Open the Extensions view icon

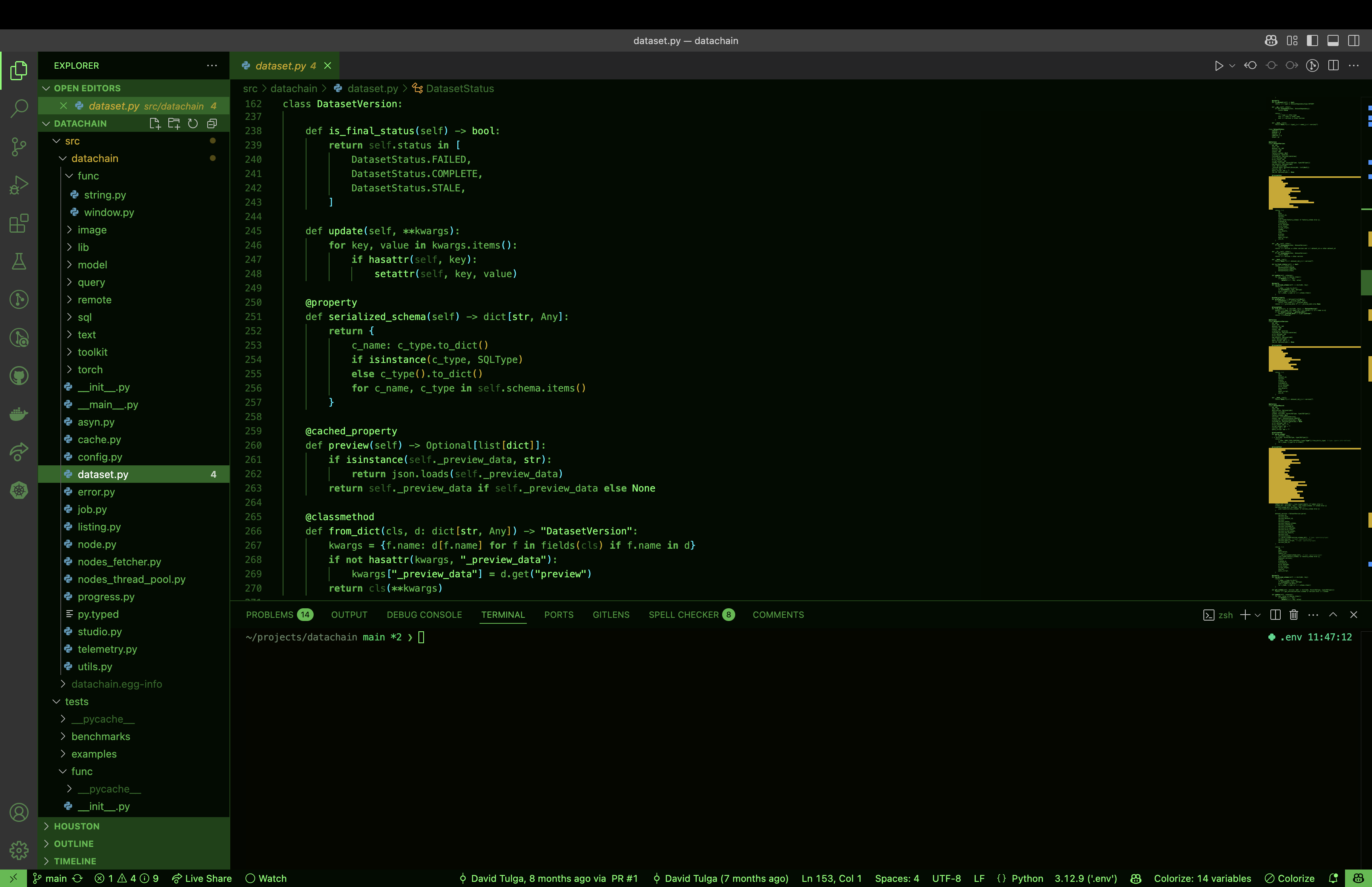pos(19,224)
